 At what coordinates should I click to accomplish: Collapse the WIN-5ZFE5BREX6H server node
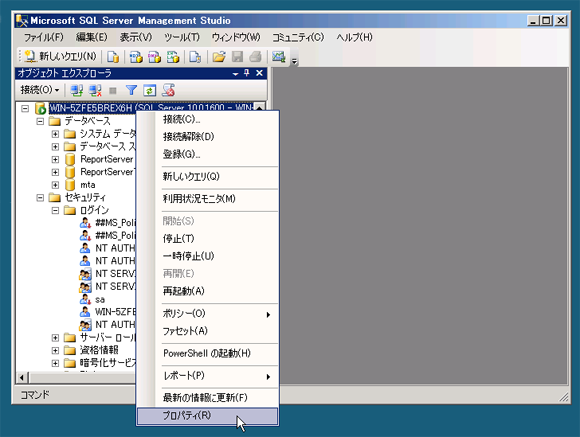tap(25, 108)
